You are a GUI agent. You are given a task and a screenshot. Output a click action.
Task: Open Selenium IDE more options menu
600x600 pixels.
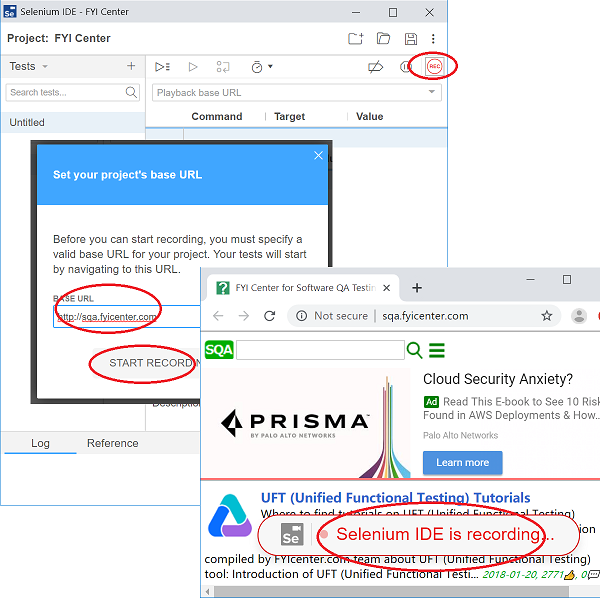(x=433, y=39)
